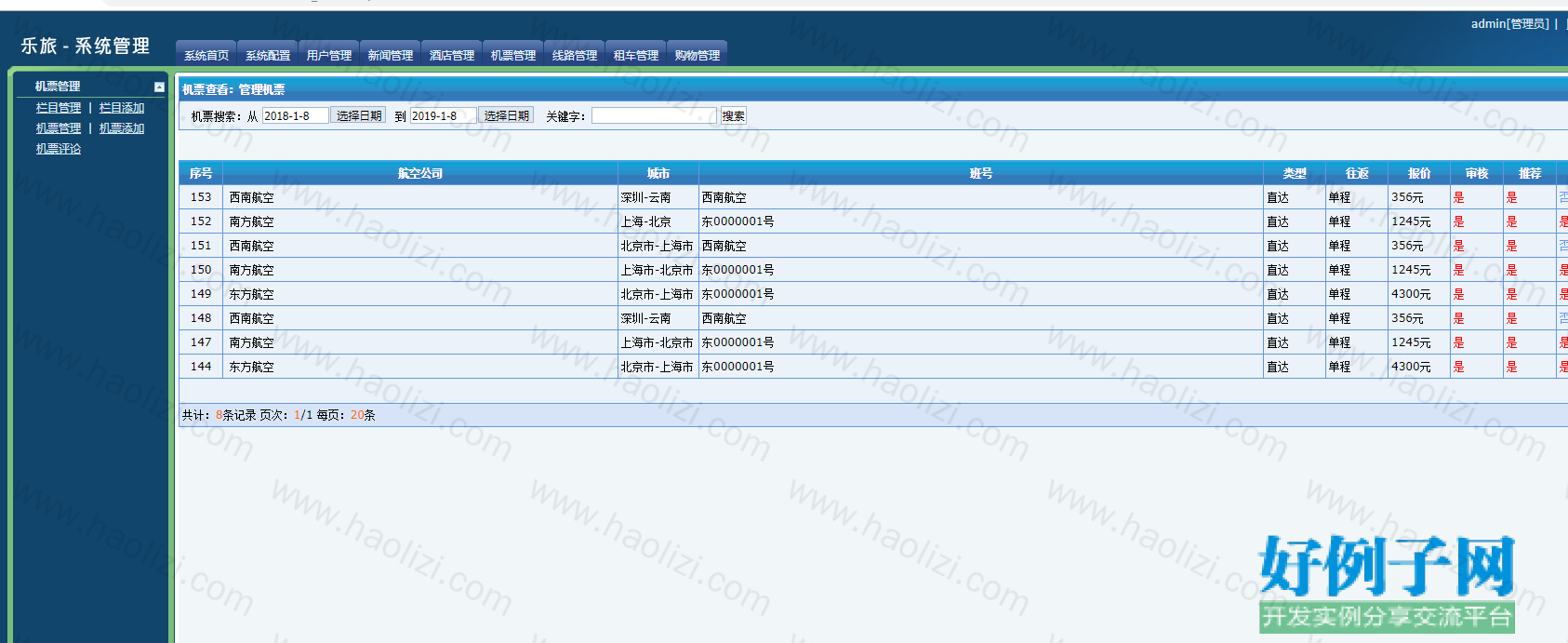Viewport: 1568px width, 643px height.
Task: Open the 线路管理 tab
Action: [575, 55]
